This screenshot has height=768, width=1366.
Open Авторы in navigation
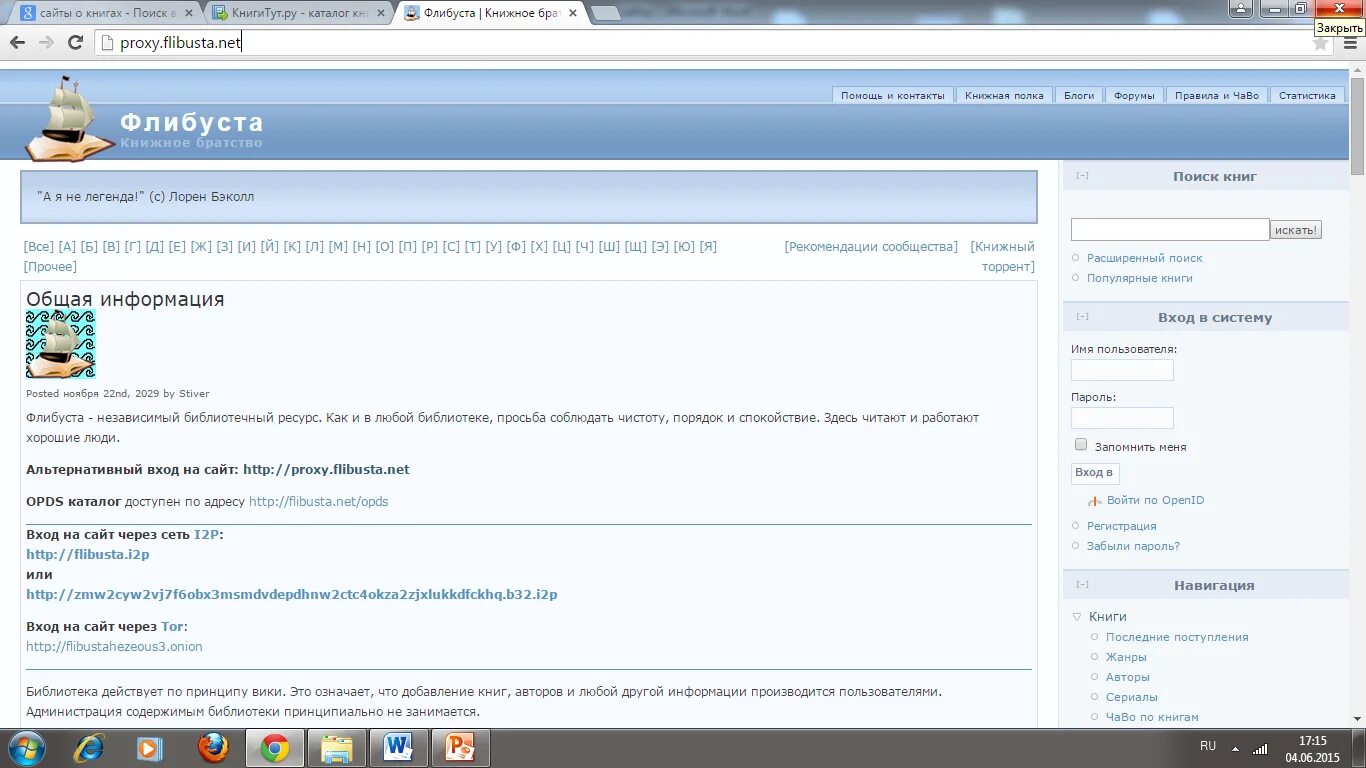click(x=1128, y=677)
